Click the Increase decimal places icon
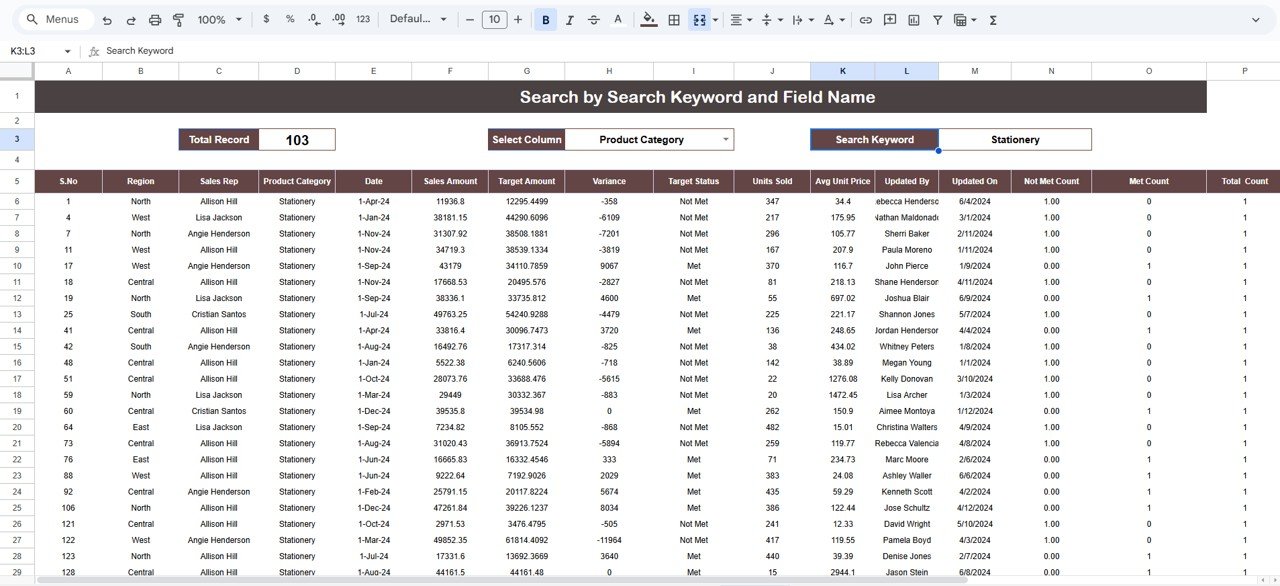Image resolution: width=1280 pixels, height=586 pixels. coord(340,19)
